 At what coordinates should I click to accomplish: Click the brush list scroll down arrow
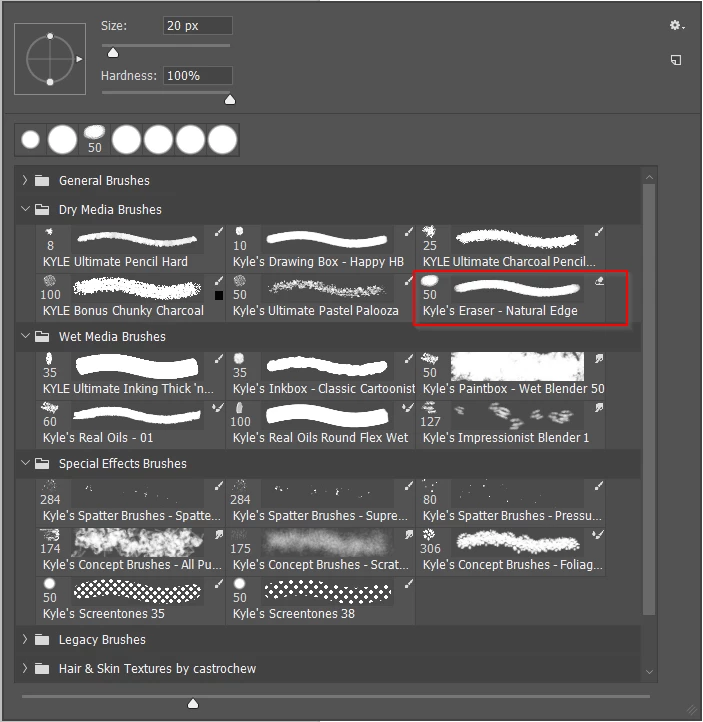[649, 672]
